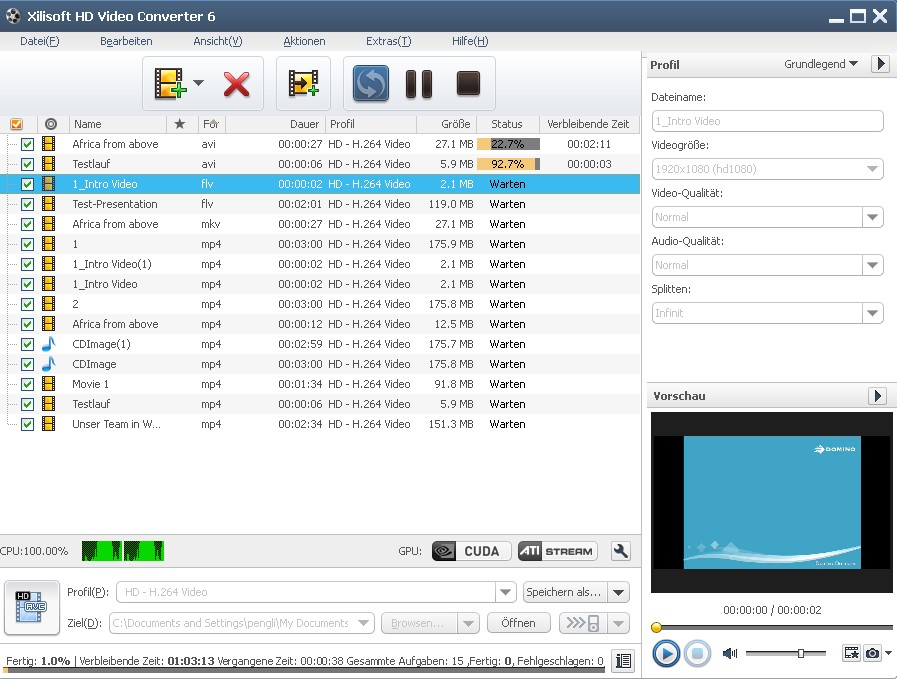
Task: Pause the conversion in the toolbar
Action: (419, 84)
